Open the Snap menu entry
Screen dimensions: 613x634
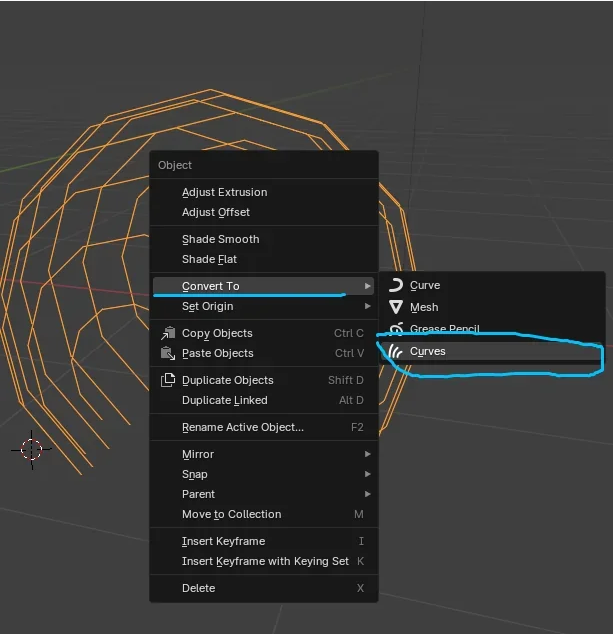coord(264,474)
